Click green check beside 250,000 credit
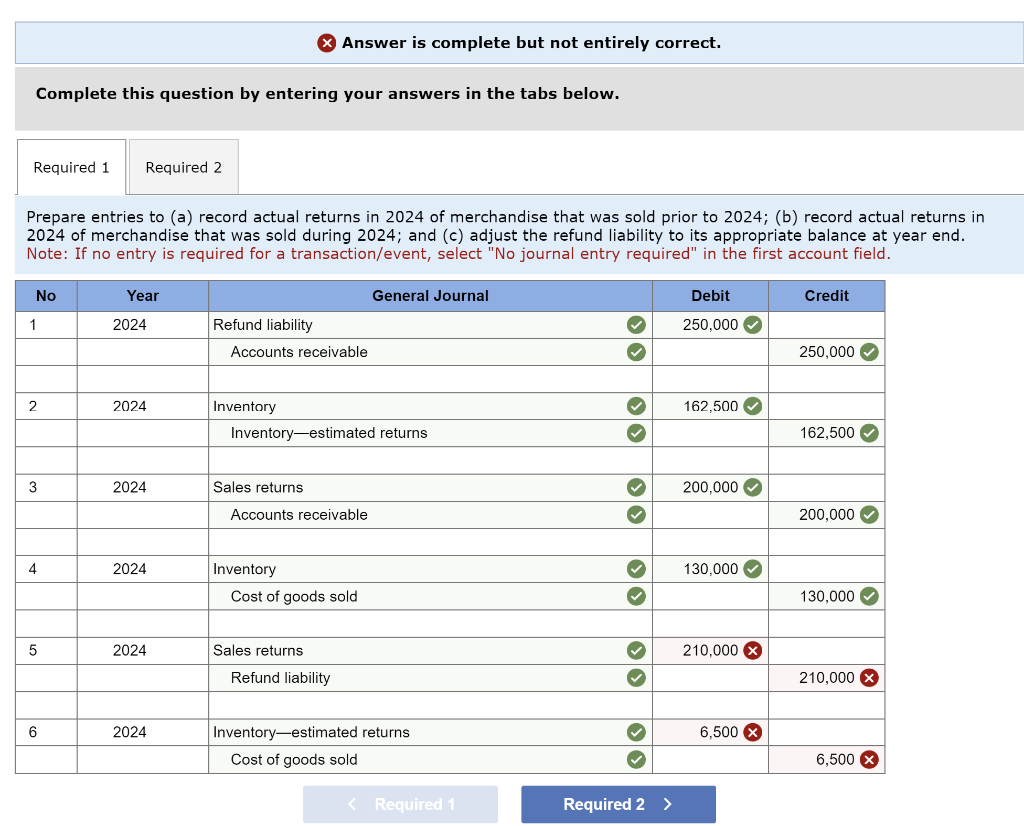The width and height of the screenshot is (1024, 826). (x=869, y=352)
